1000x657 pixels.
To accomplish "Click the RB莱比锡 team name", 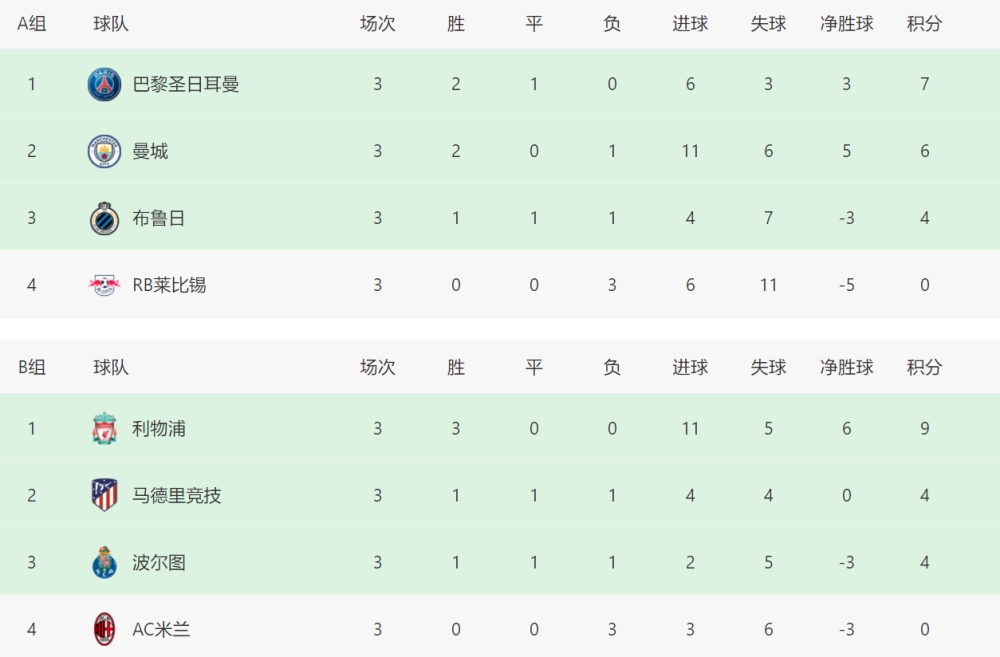I will (x=169, y=285).
